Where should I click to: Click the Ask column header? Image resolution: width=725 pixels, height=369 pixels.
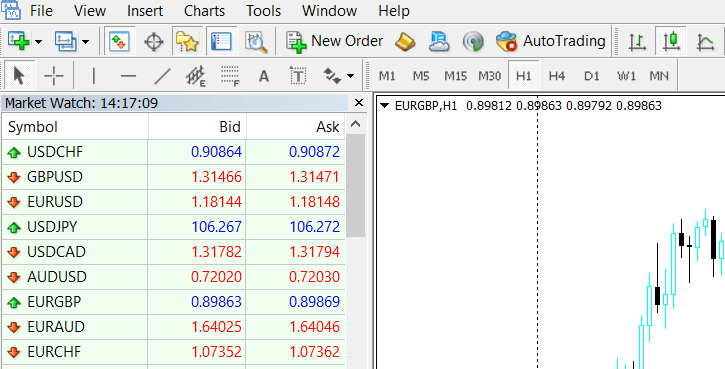tap(296, 127)
